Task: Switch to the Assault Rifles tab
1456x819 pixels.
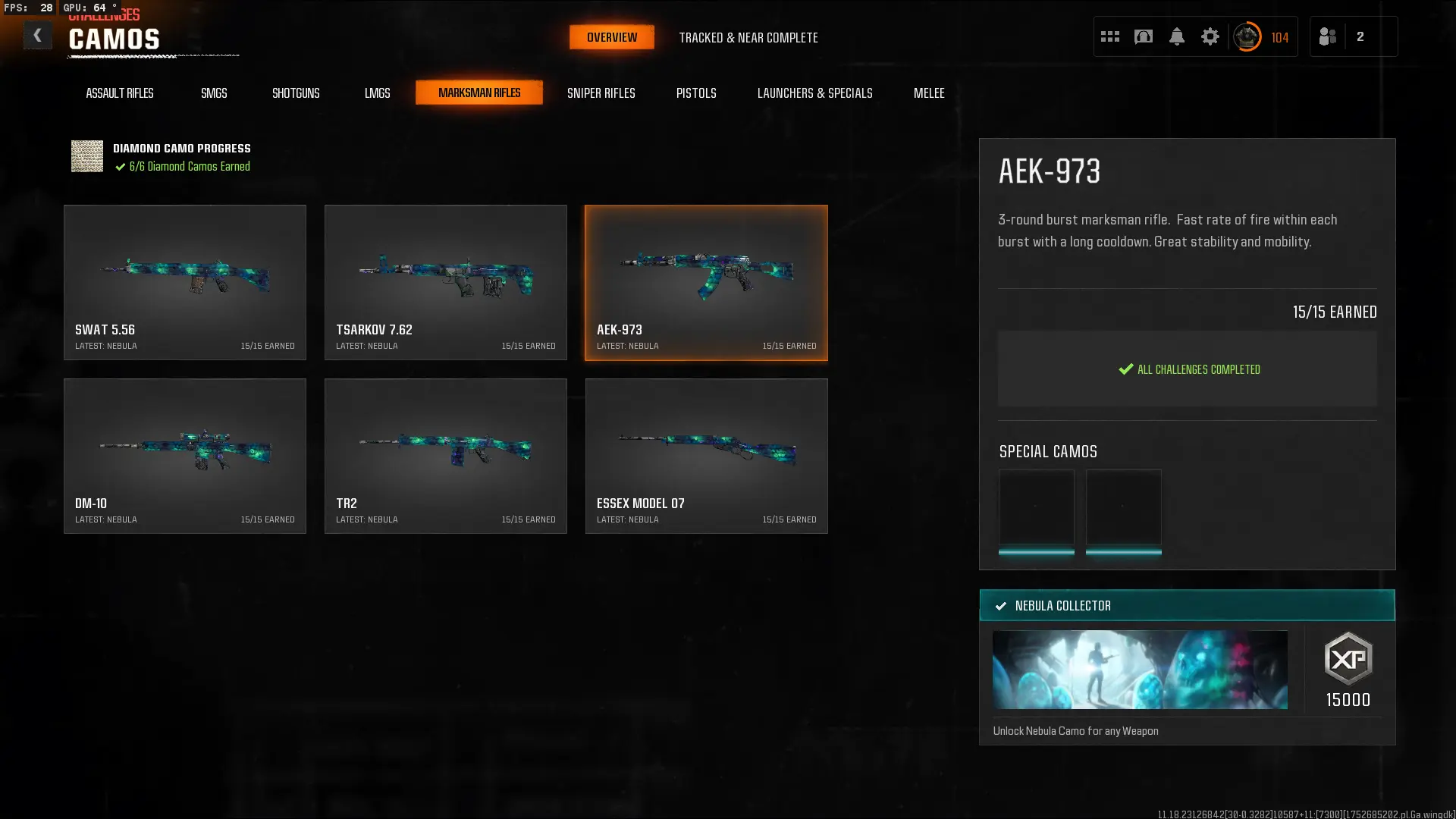Action: point(120,93)
